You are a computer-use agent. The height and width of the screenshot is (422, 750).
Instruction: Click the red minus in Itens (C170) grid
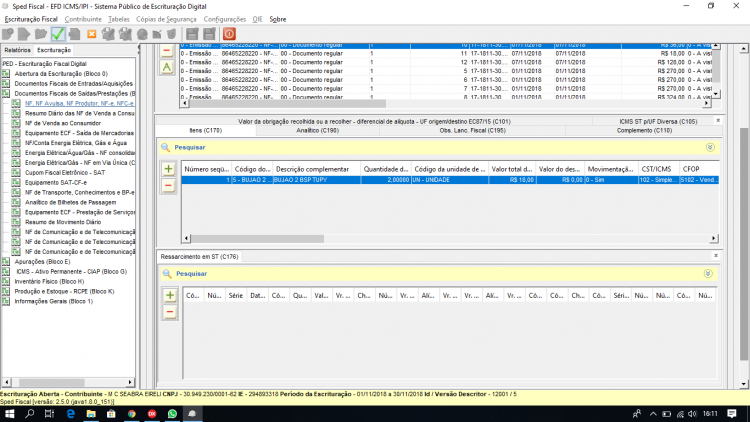168,186
